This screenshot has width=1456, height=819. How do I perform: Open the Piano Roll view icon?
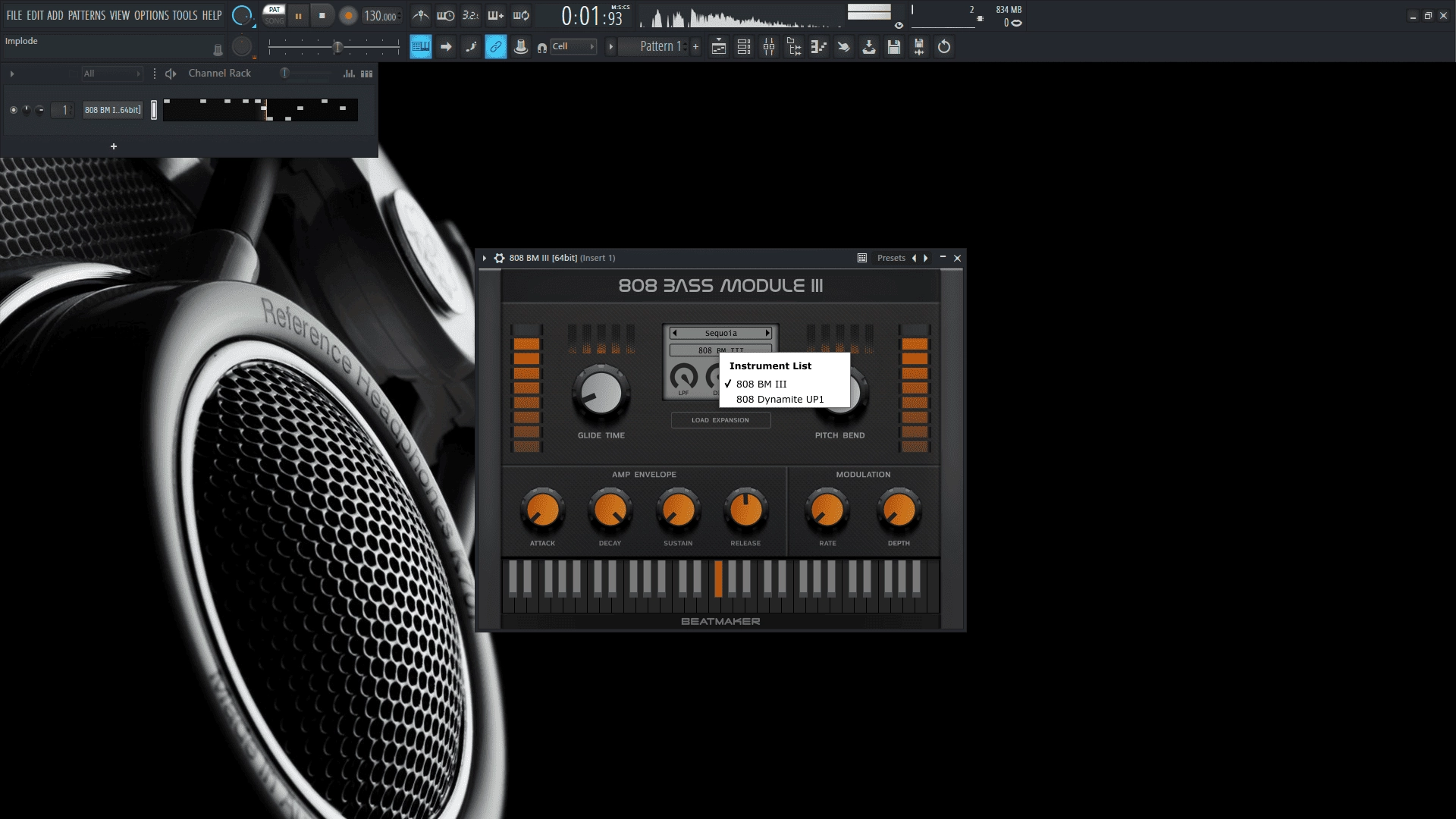click(819, 47)
